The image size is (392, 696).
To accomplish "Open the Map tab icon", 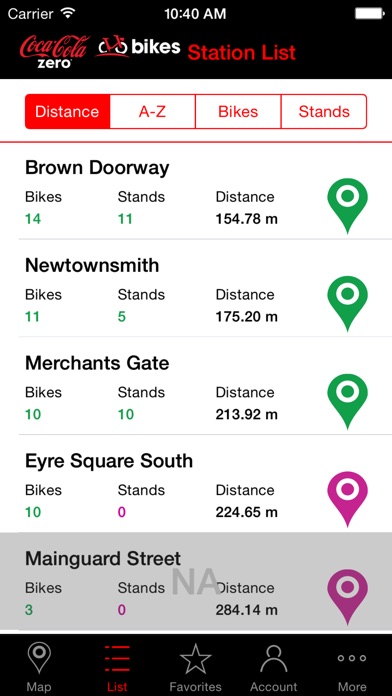I will (x=39, y=659).
